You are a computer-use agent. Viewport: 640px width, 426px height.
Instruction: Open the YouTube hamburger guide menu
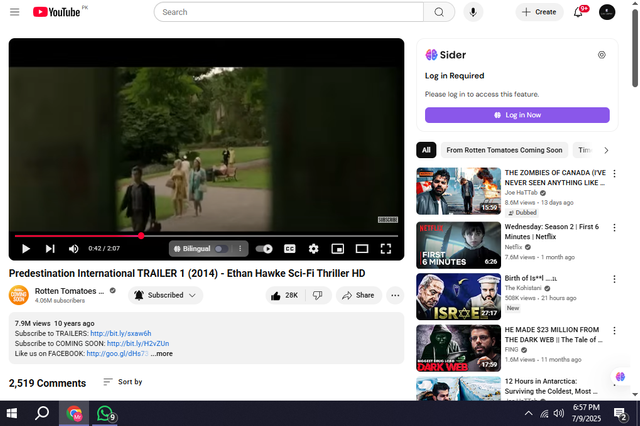pos(15,12)
